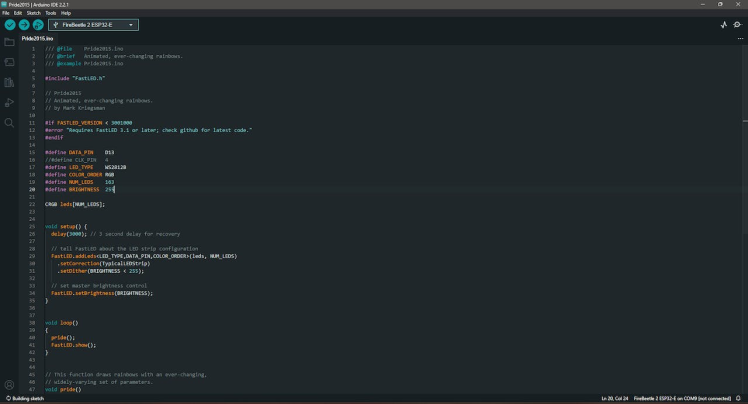The height and width of the screenshot is (404, 748).
Task: Start debugging with the Debug toolbar button
Action: [38, 24]
